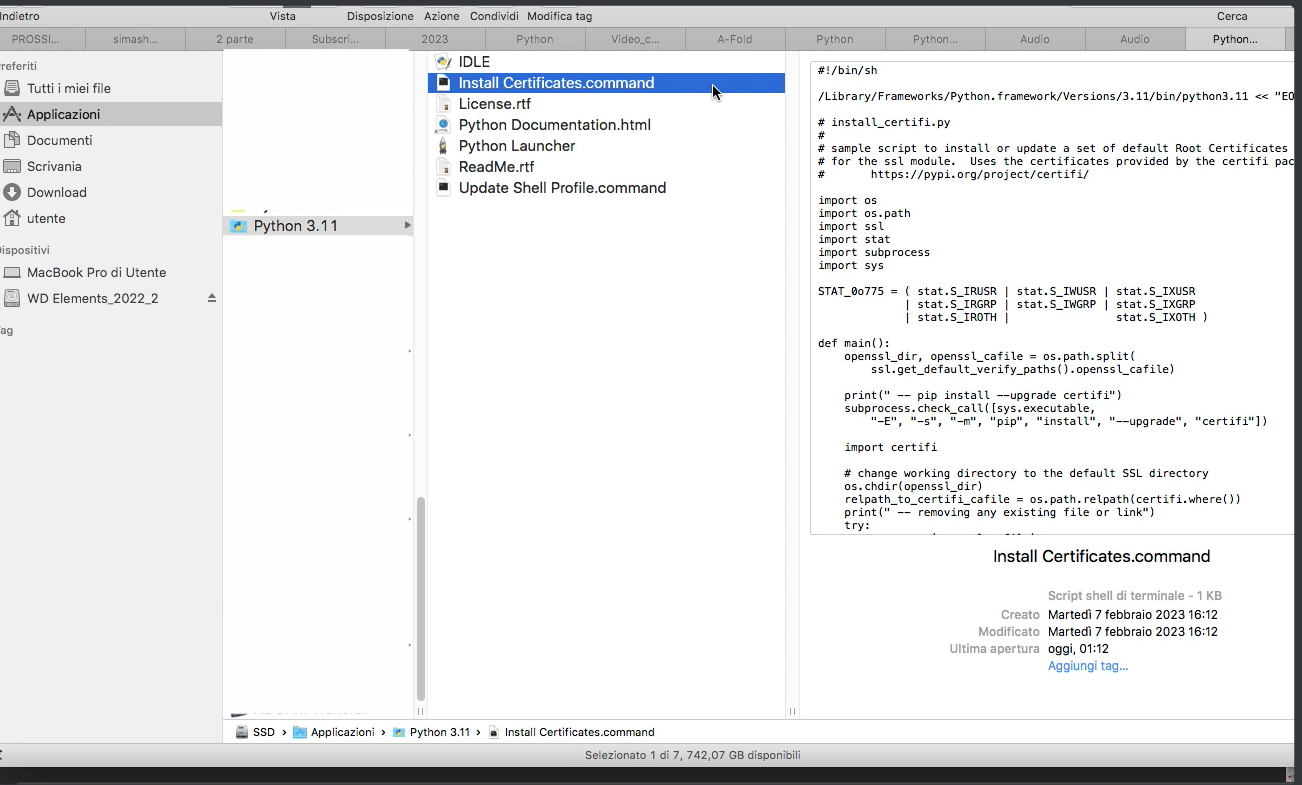This screenshot has height=785, width=1302.
Task: Click Python 3.11 folder icon in path bar
Action: pyautogui.click(x=399, y=732)
